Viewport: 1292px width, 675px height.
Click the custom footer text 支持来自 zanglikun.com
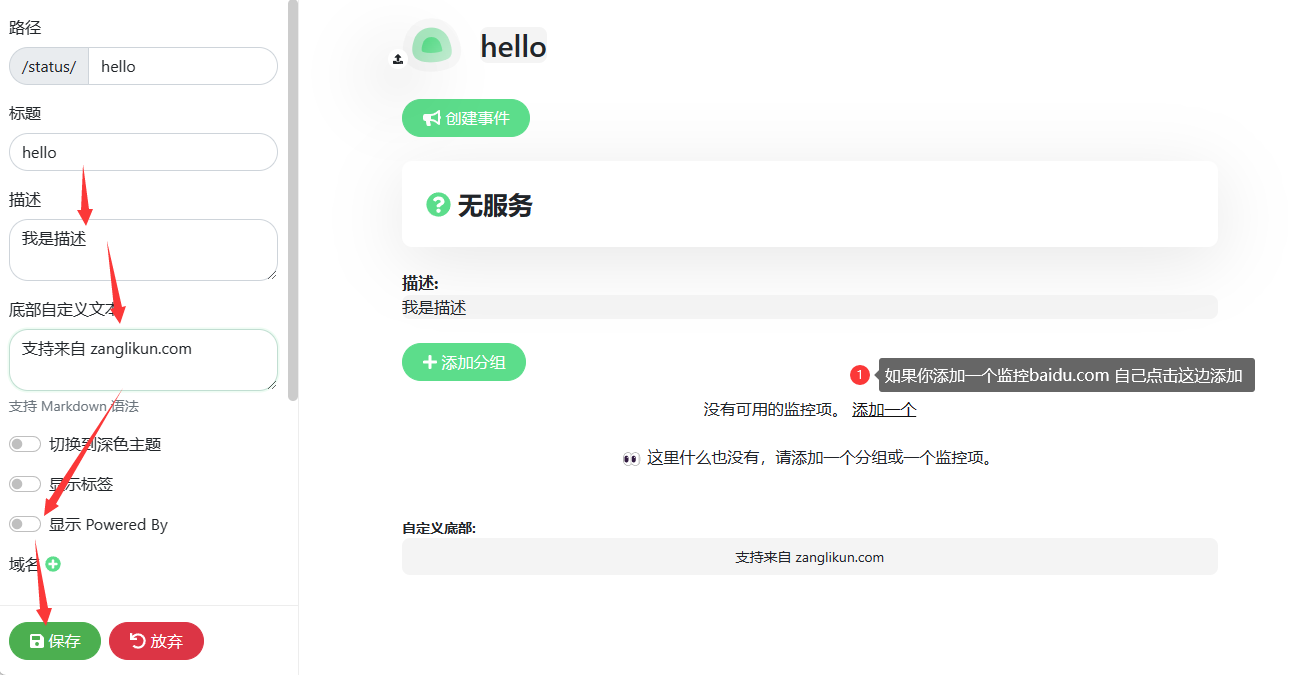pyautogui.click(x=809, y=557)
